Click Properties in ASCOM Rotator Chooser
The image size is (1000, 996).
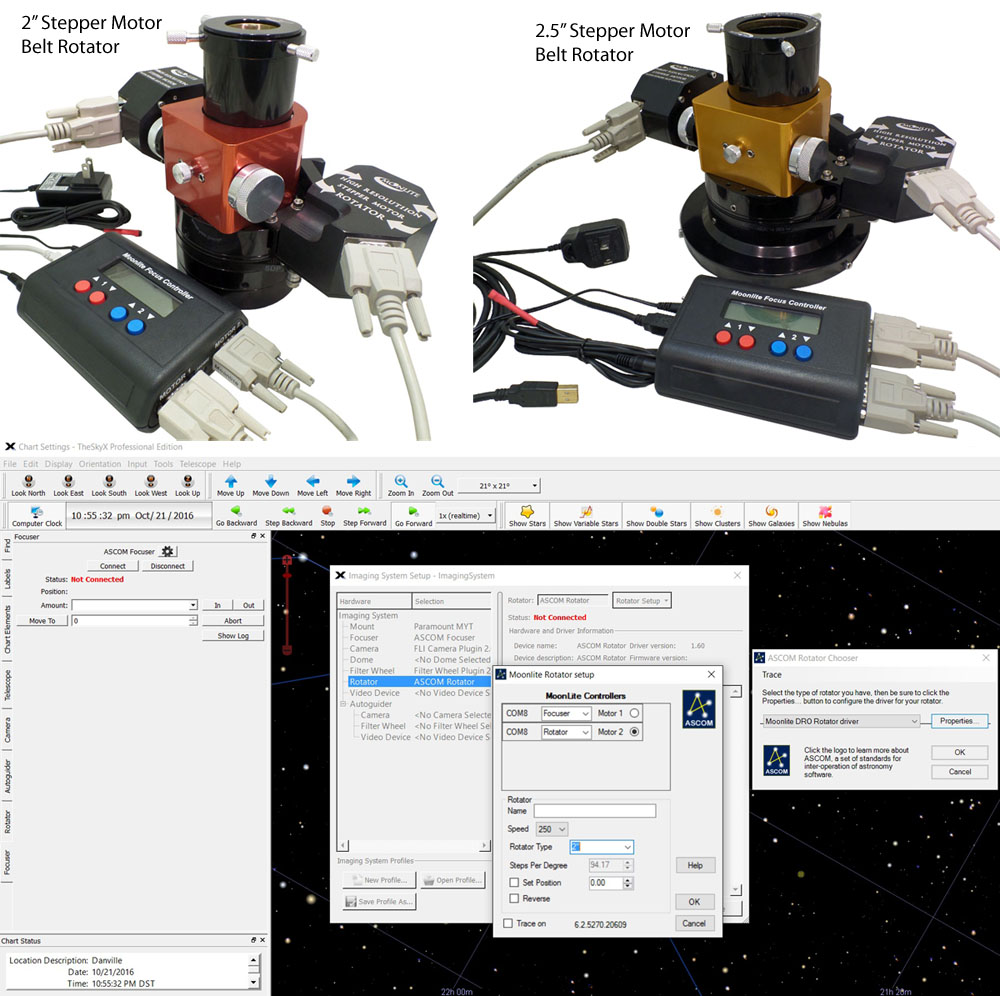[959, 721]
